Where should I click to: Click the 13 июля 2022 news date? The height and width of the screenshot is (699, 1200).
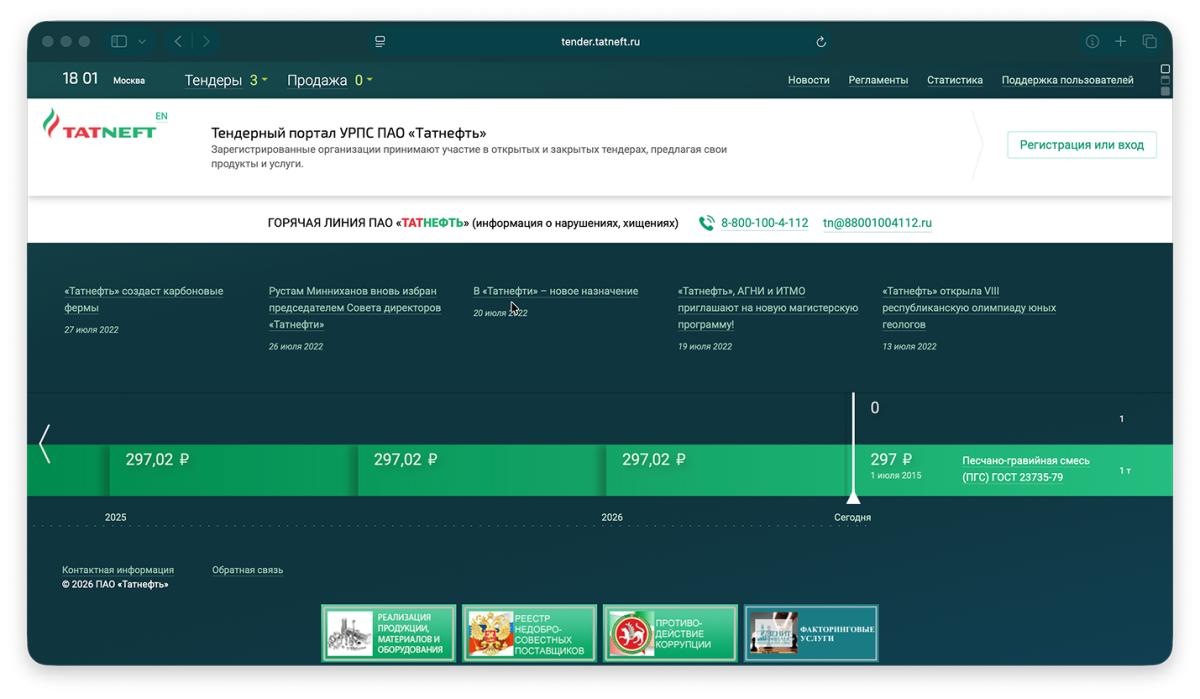[x=909, y=347]
